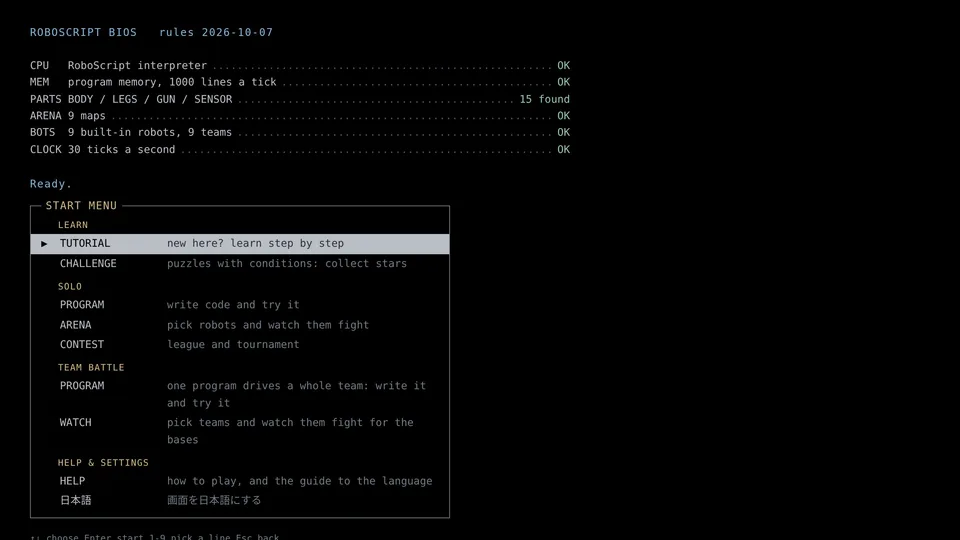Viewport: 960px width, 540px height.
Task: Click 'league and tournament' description
Action: 233,345
